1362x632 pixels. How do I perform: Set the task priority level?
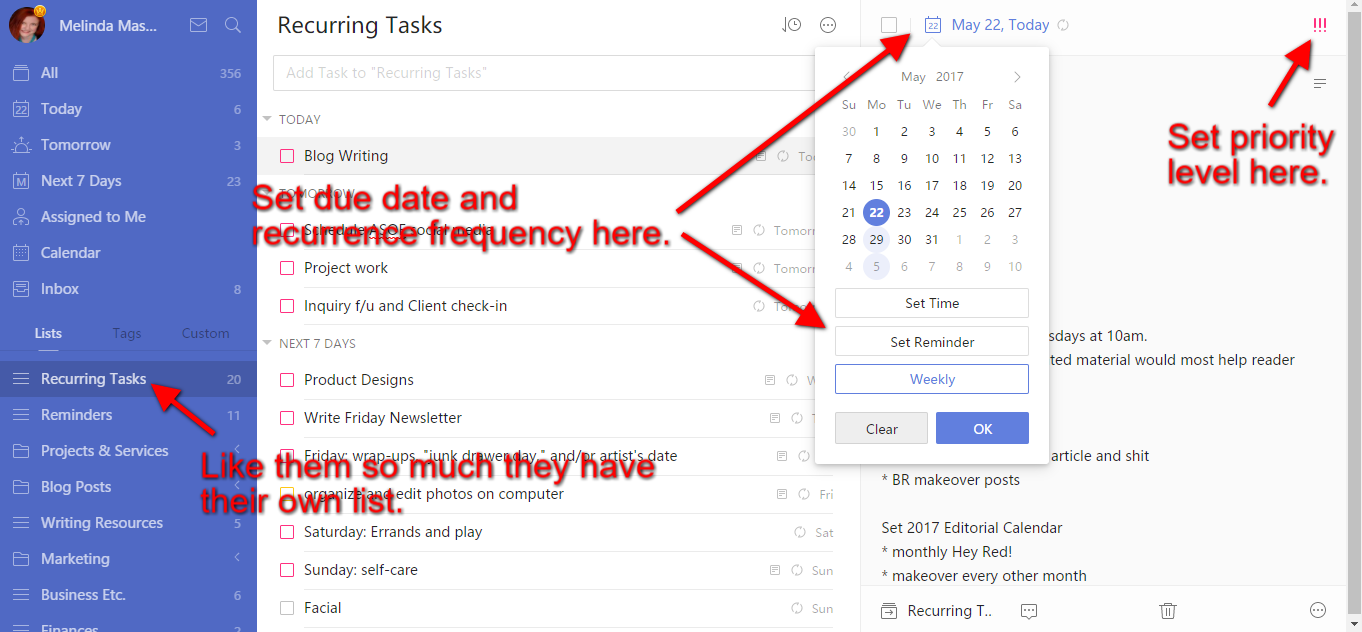tap(1319, 25)
